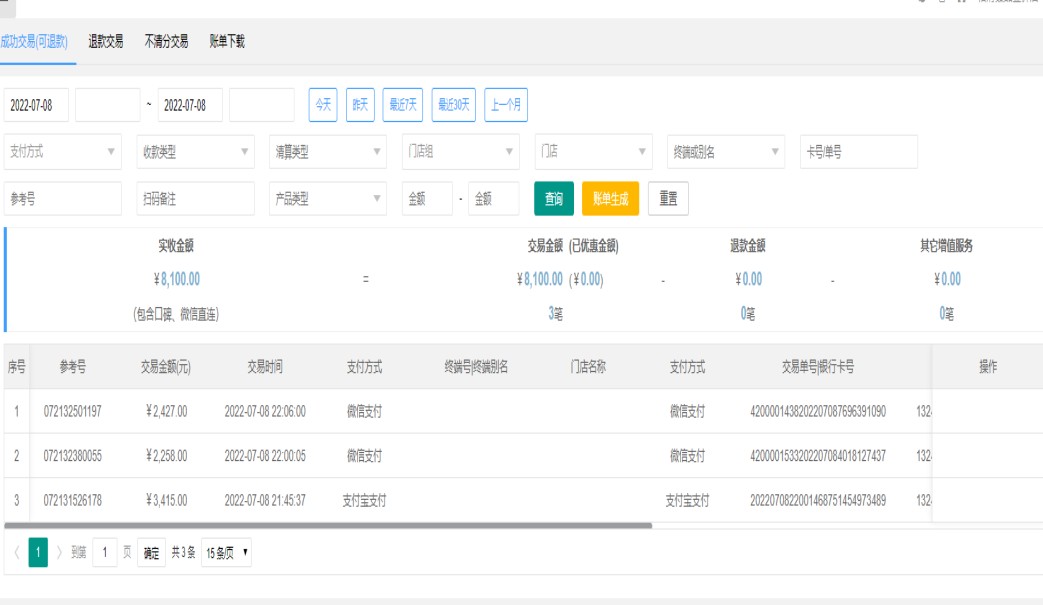
Task: Open the 产品类型 dropdown
Action: click(328, 198)
